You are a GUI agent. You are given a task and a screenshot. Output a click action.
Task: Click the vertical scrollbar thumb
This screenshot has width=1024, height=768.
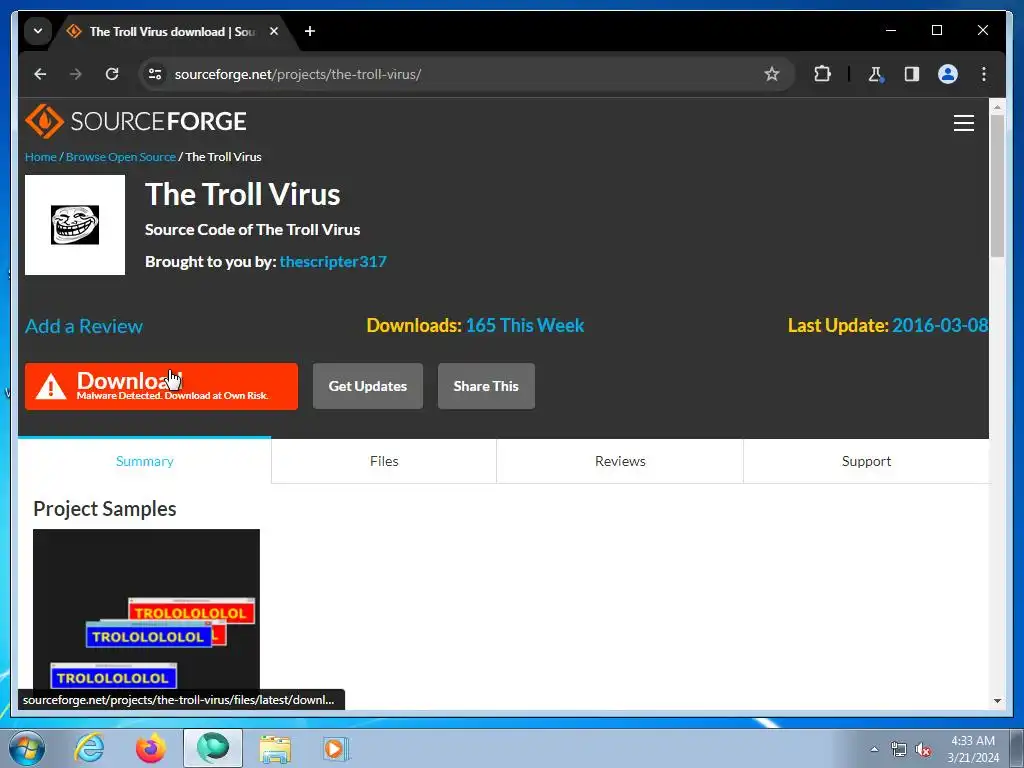[x=997, y=186]
